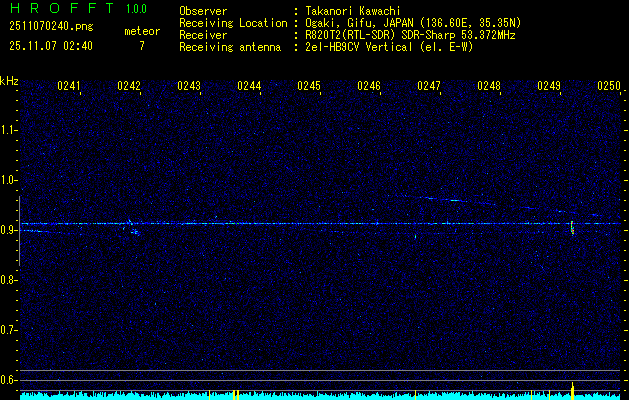Click the meteor count value 7
629x400 pixels.
click(141, 46)
